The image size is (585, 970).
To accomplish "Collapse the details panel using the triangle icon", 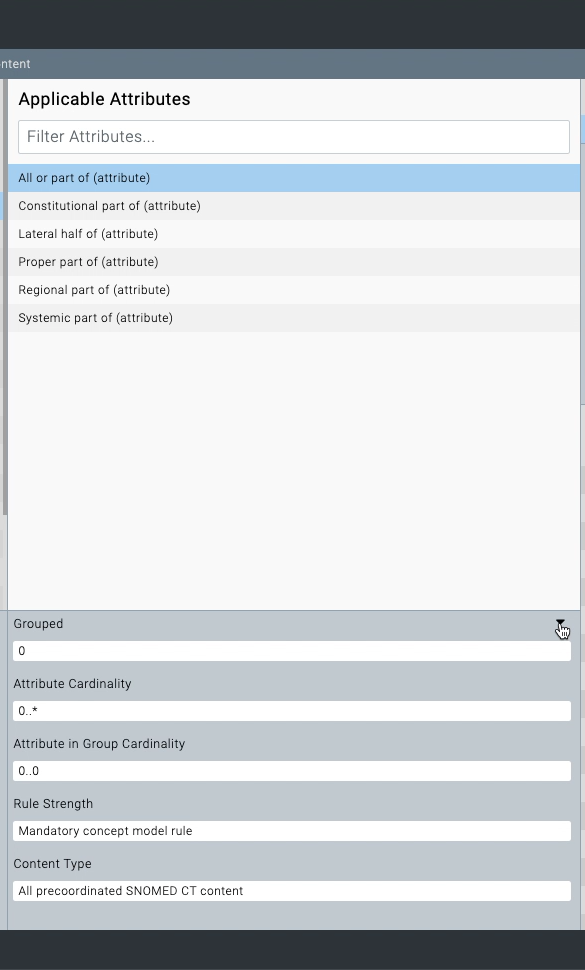I will [560, 622].
